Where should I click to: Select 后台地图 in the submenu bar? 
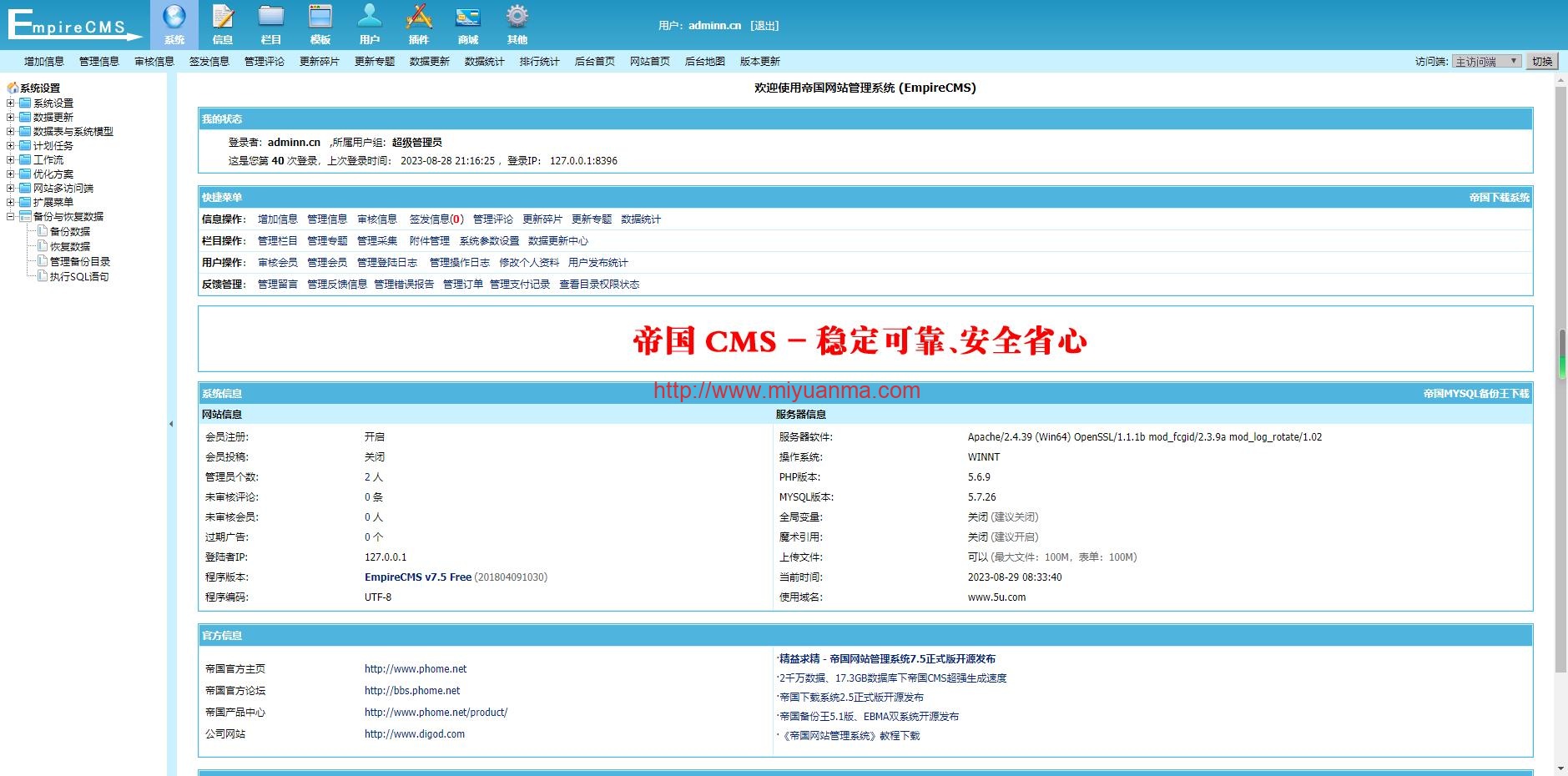(x=705, y=62)
